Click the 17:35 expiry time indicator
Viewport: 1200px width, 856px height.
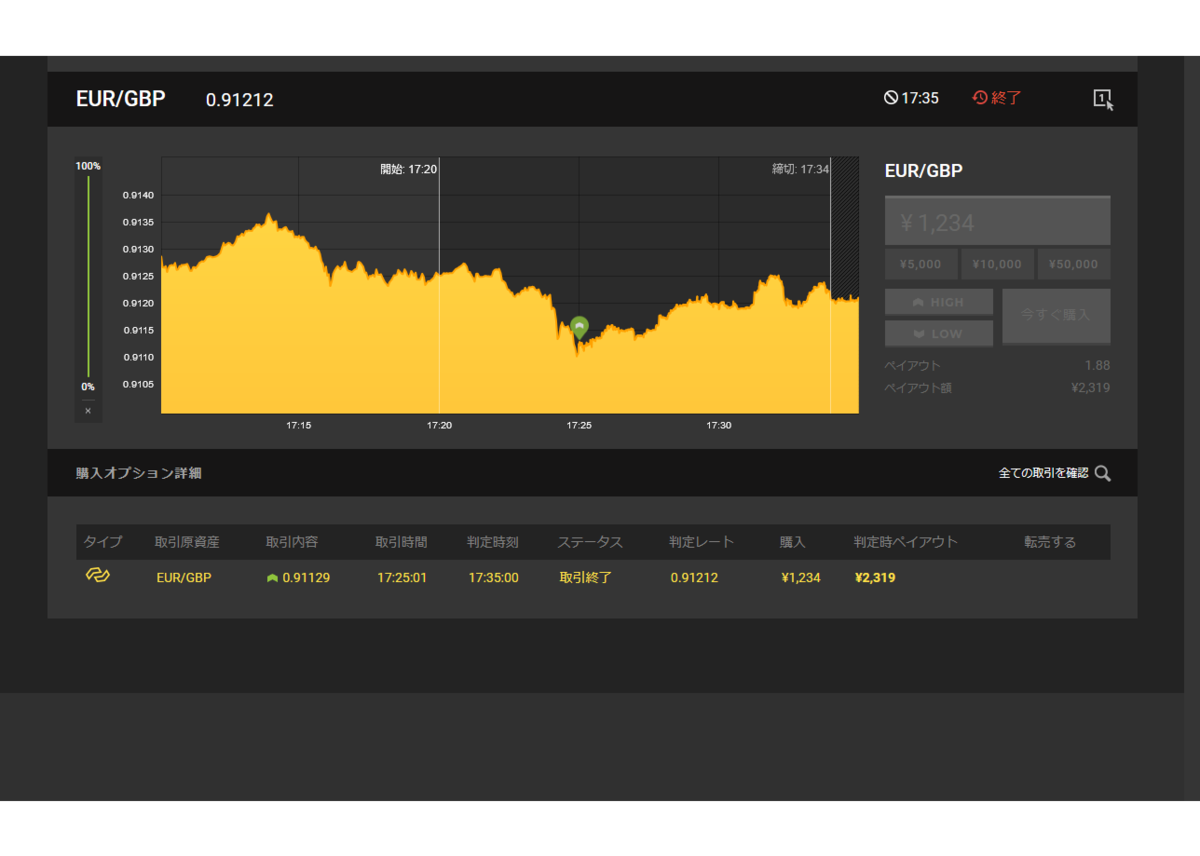911,98
